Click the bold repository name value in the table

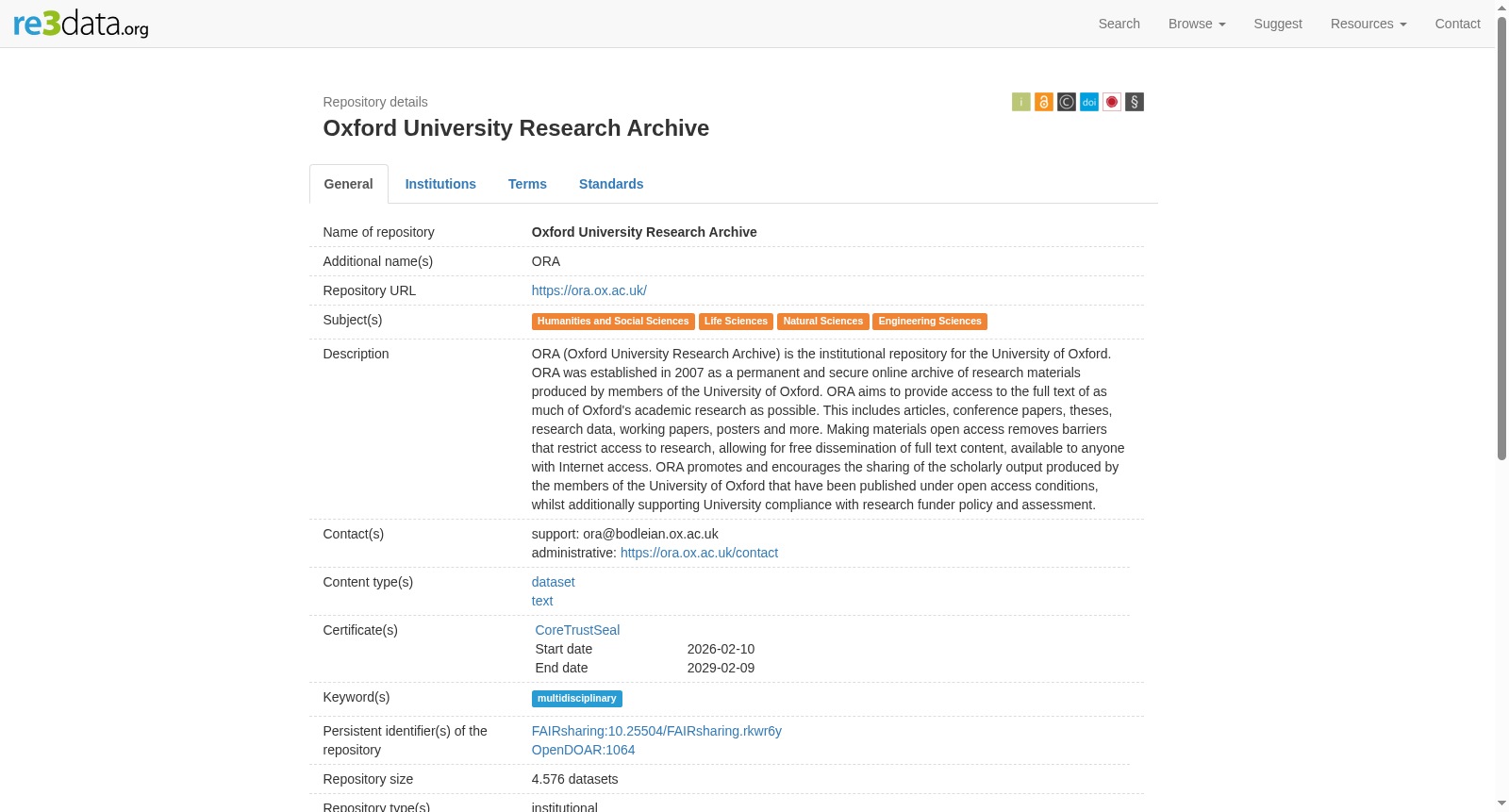coord(644,232)
